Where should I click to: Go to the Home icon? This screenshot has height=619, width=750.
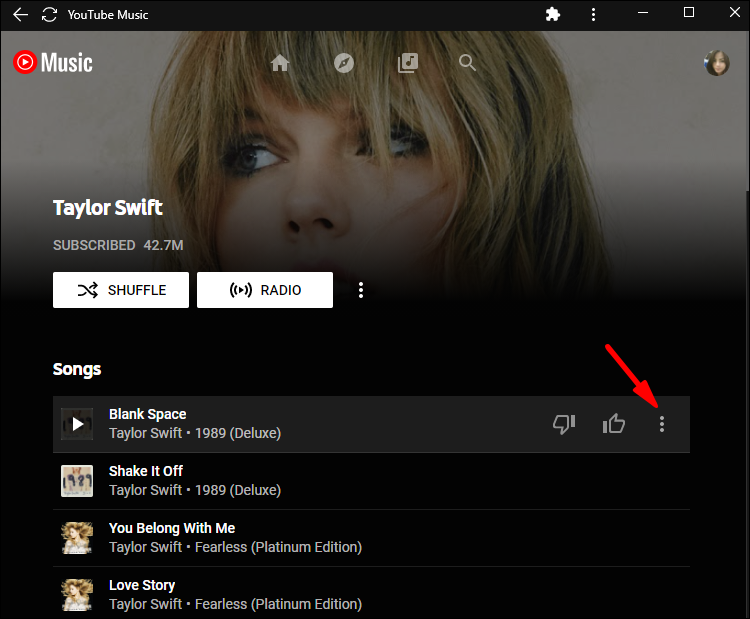click(280, 63)
